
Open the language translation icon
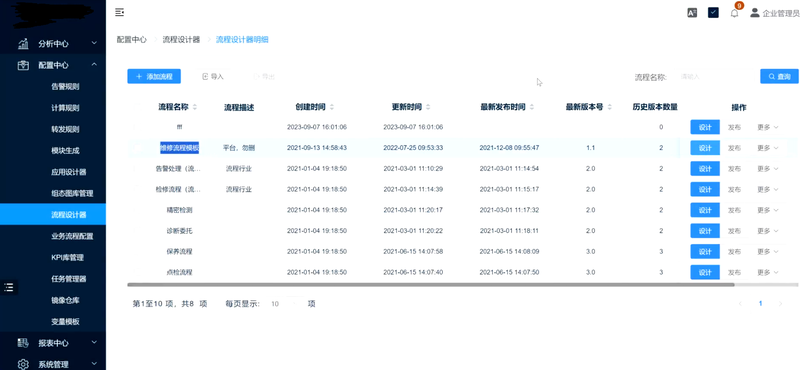click(692, 13)
